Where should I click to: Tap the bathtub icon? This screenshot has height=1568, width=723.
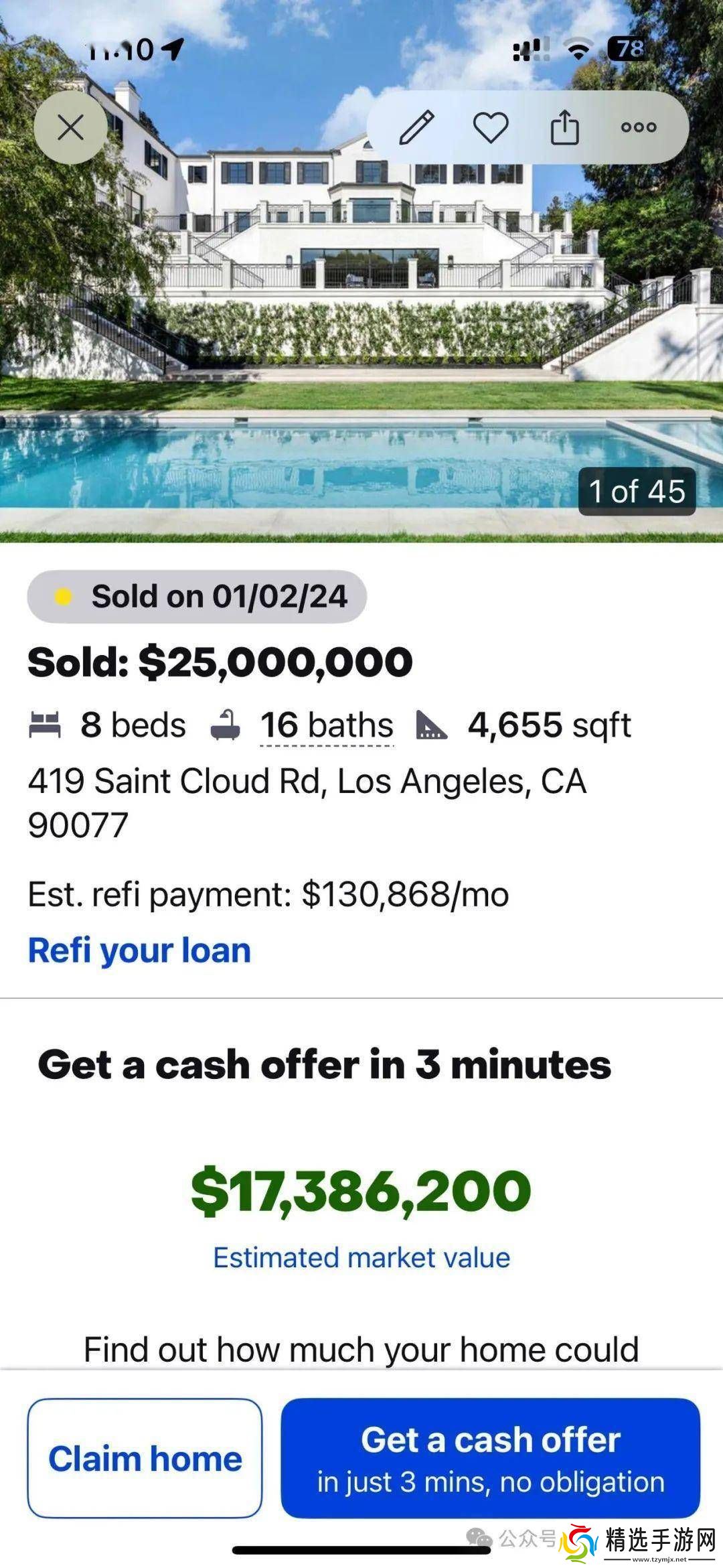[226, 725]
